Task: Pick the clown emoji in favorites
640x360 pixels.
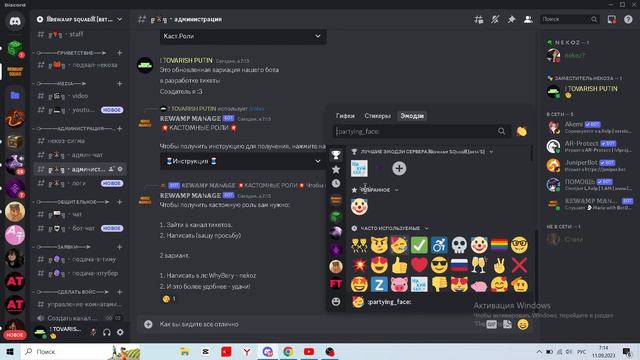Action: (359, 207)
